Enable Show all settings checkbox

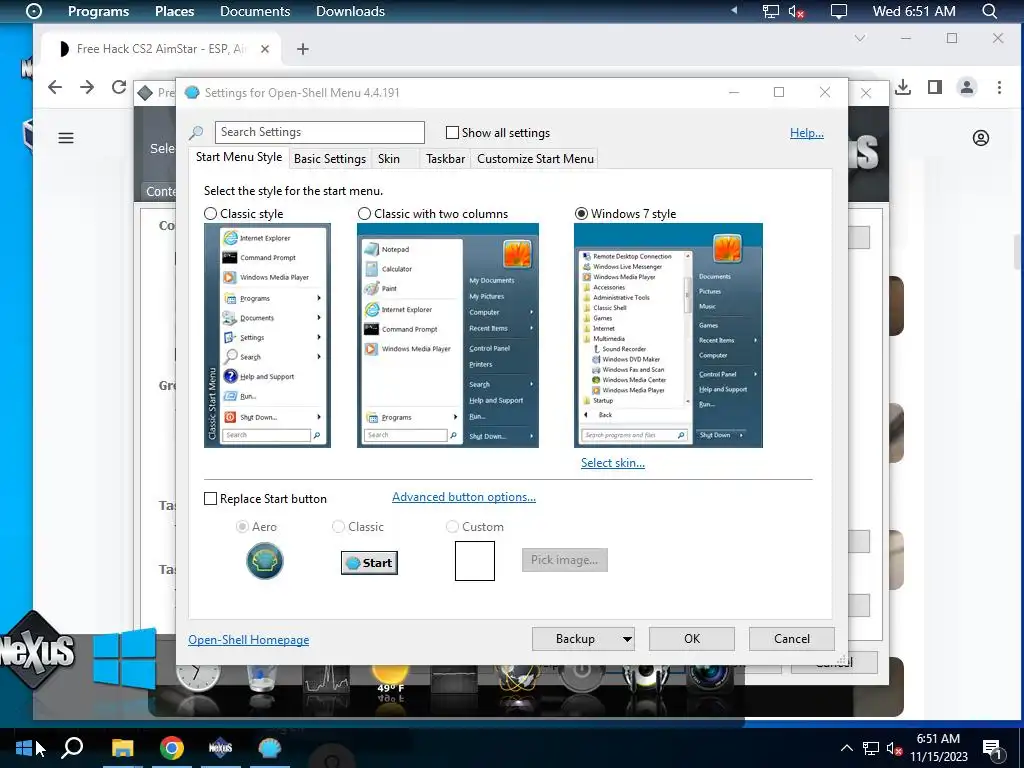[452, 133]
